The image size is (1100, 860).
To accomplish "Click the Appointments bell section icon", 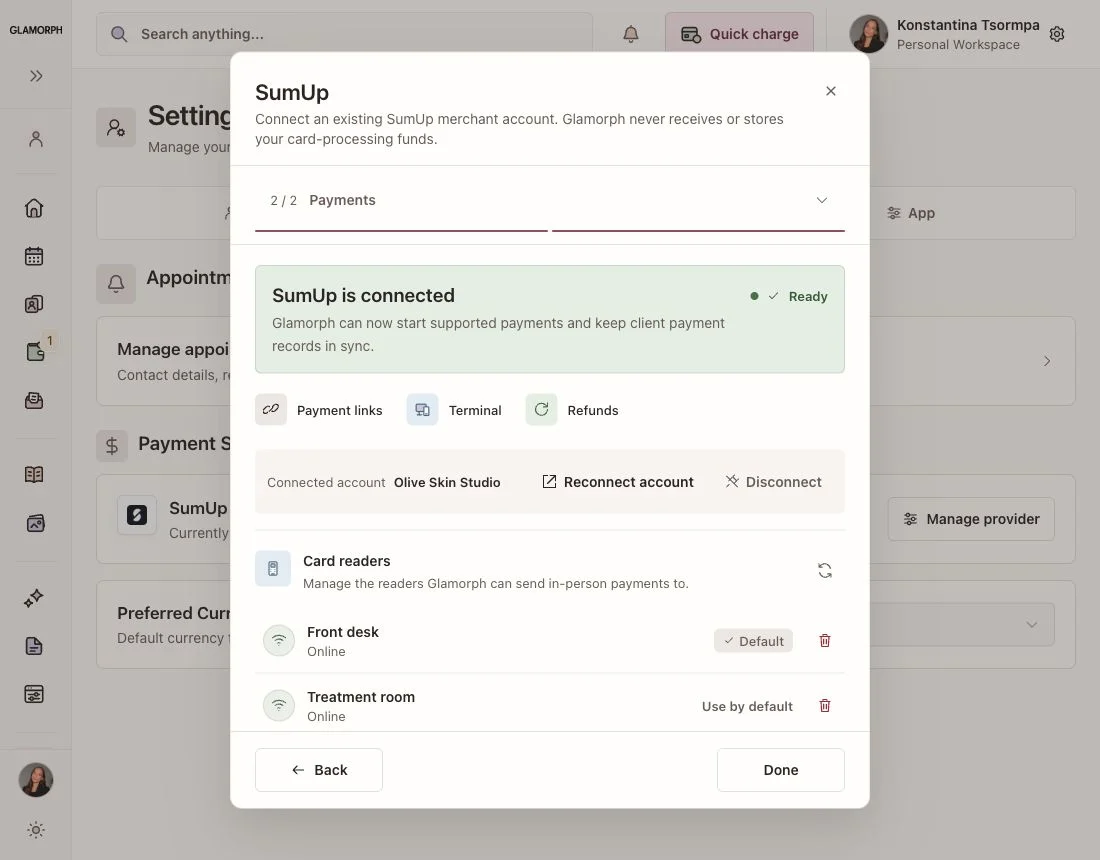I will click(x=116, y=283).
